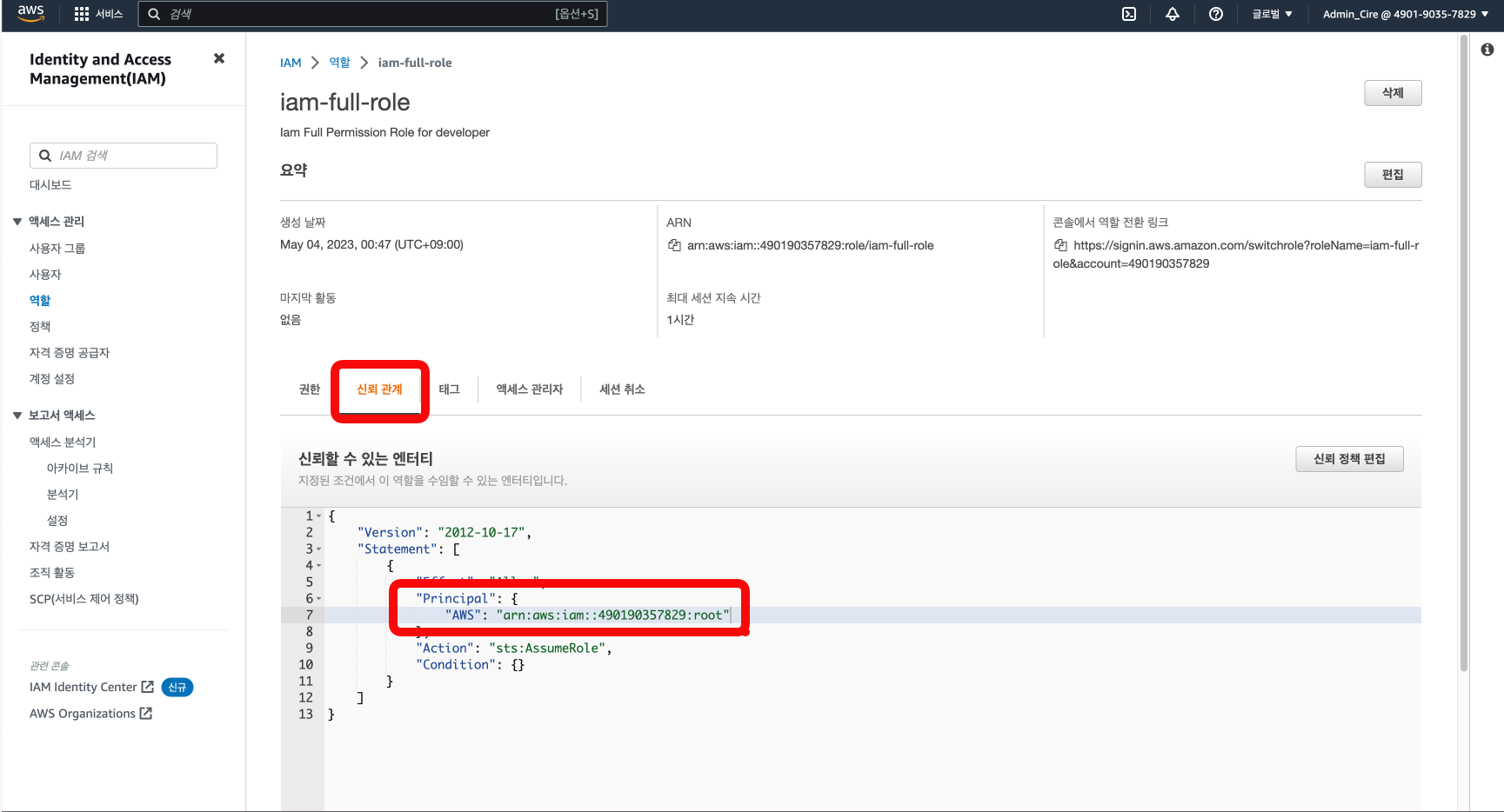This screenshot has width=1504, height=812.
Task: Fold the statement object at line 4
Action: pyautogui.click(x=319, y=566)
